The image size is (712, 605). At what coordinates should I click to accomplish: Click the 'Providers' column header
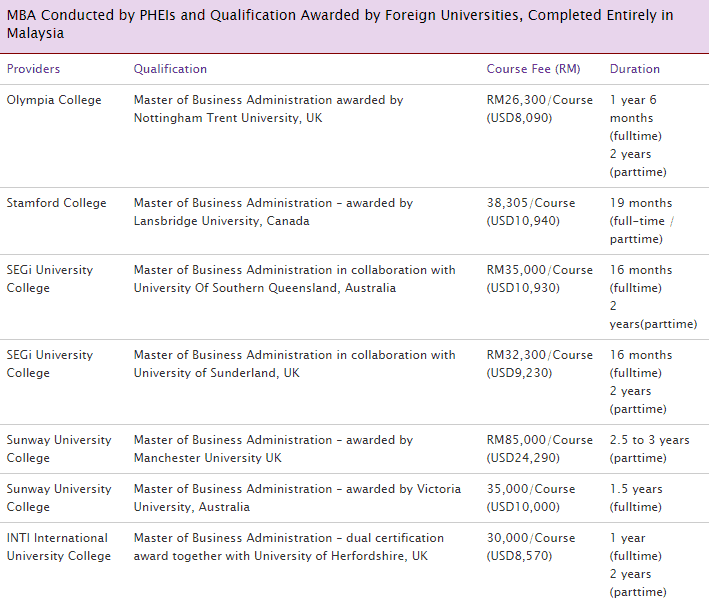(x=33, y=69)
